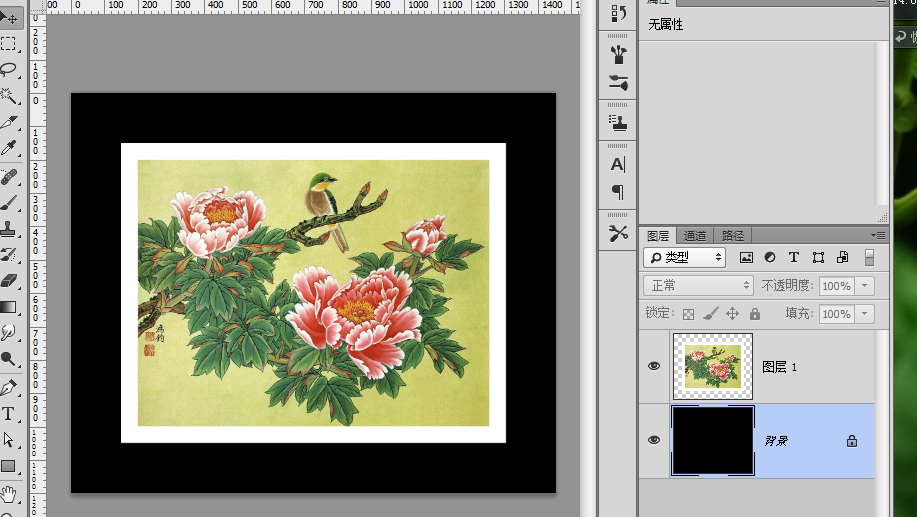This screenshot has width=917, height=517.
Task: Select the Dodge tool
Action: [x=9, y=359]
